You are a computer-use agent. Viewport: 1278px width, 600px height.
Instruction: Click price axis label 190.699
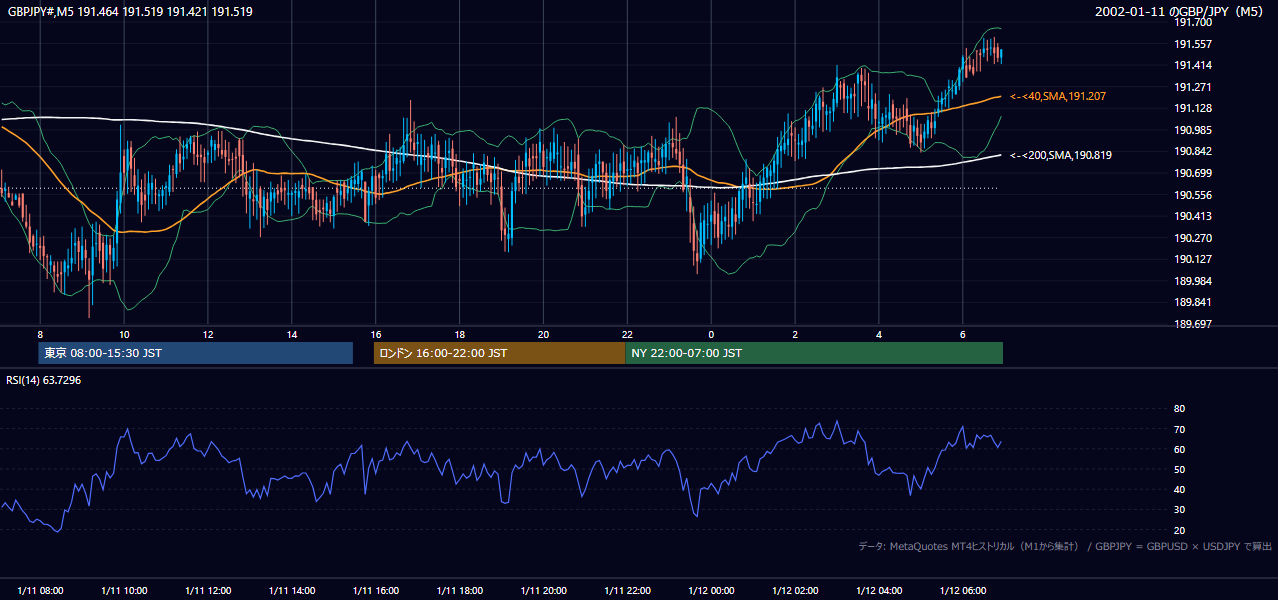pyautogui.click(x=1193, y=173)
